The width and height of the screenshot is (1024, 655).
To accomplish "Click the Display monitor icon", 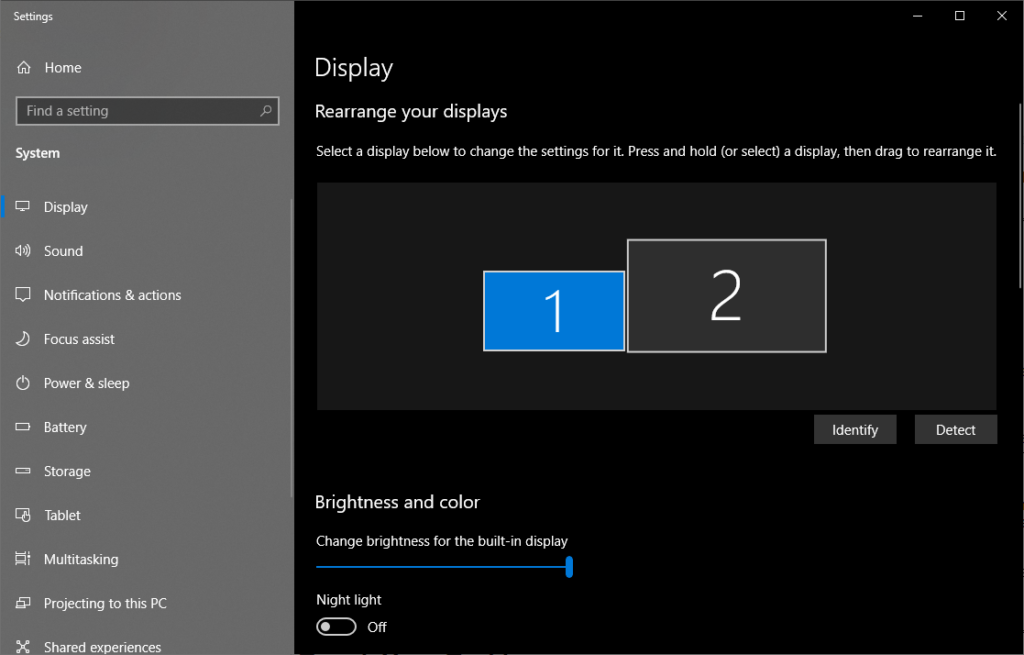I will coord(24,207).
